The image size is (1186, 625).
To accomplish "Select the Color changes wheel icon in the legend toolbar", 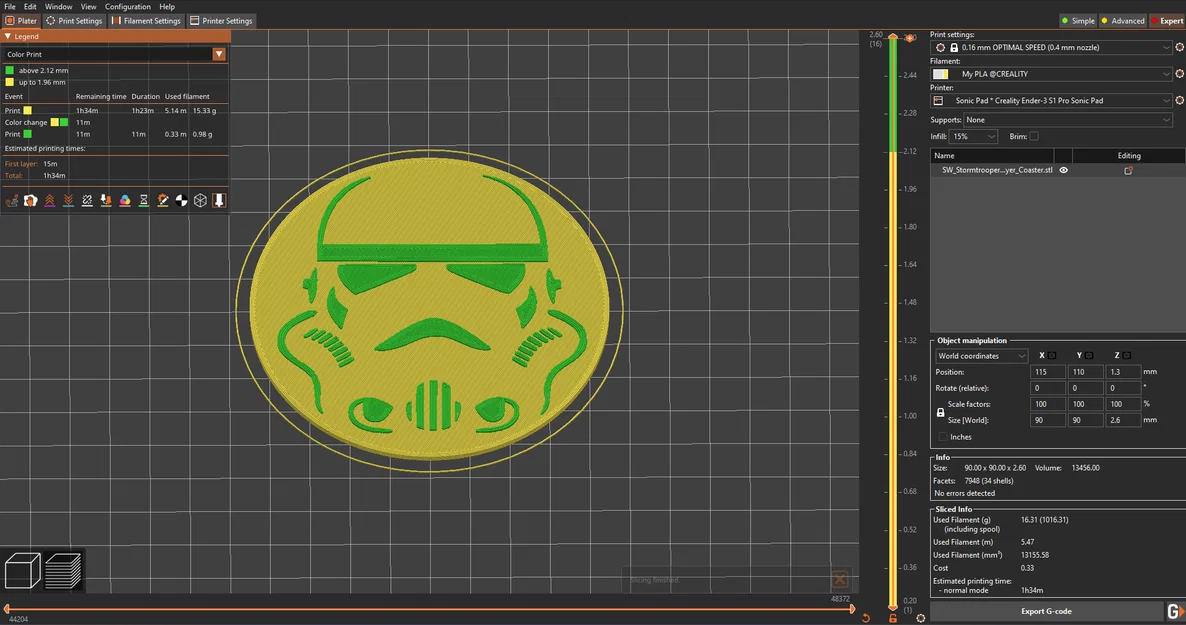I will tap(123, 200).
